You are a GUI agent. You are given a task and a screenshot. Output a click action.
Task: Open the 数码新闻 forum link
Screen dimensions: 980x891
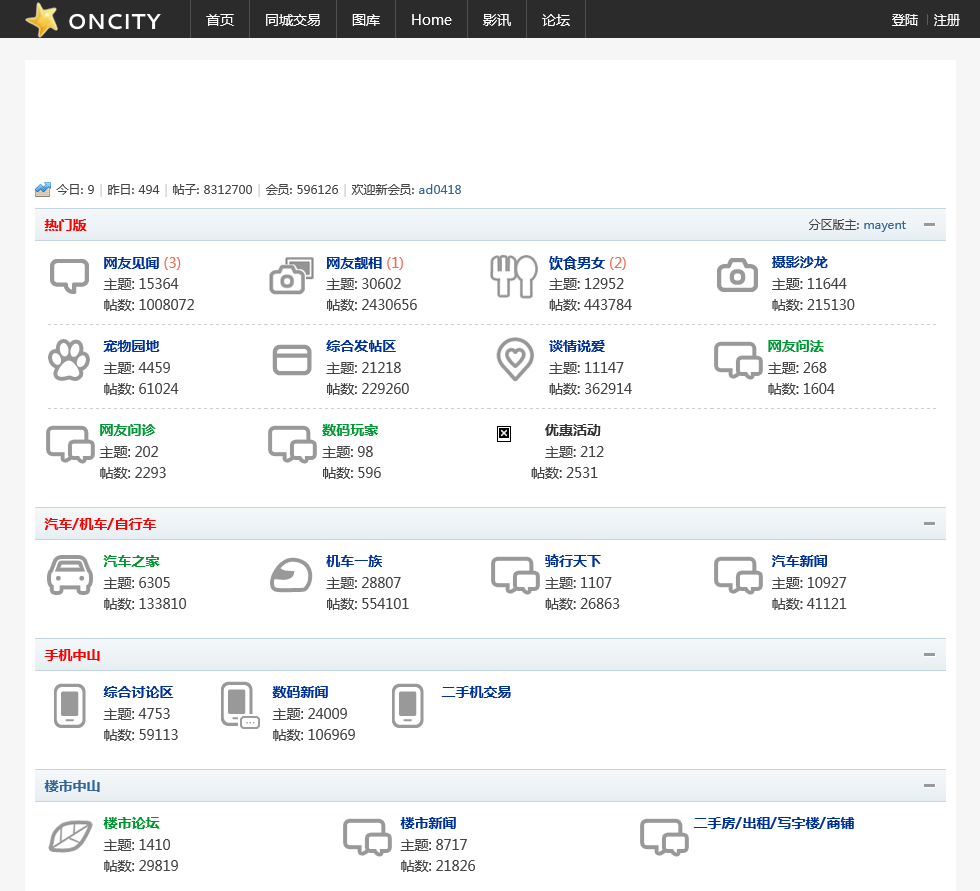[x=300, y=692]
